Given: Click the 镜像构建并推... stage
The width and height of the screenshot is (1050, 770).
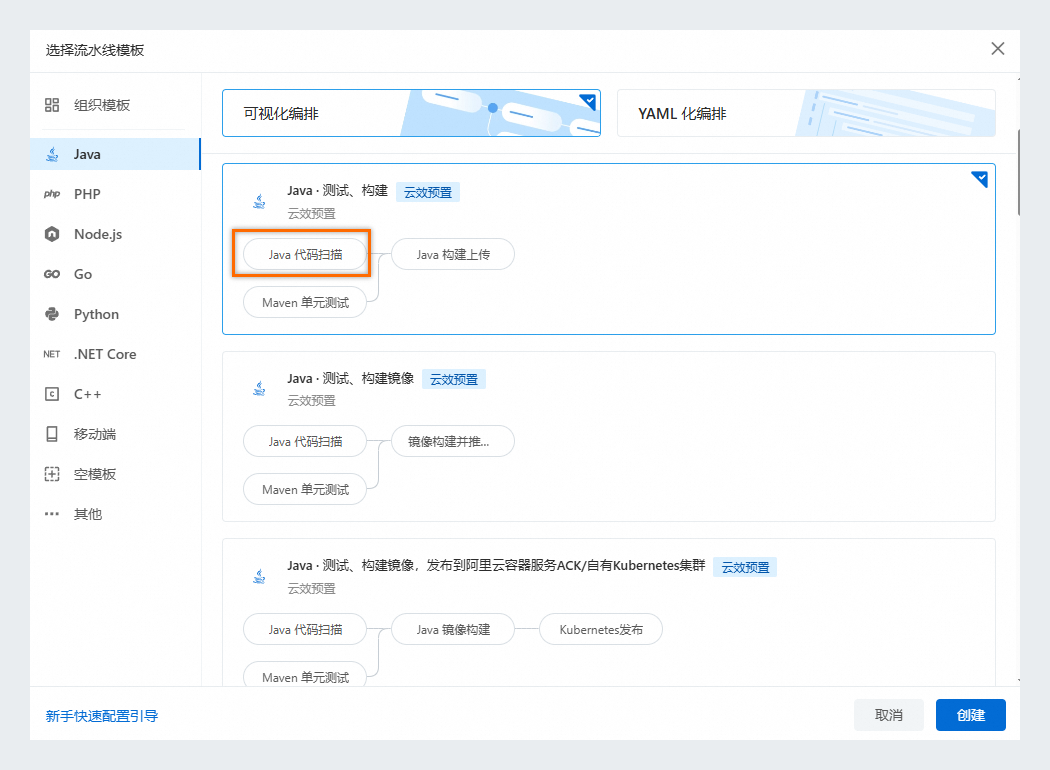Looking at the screenshot, I should (x=453, y=442).
